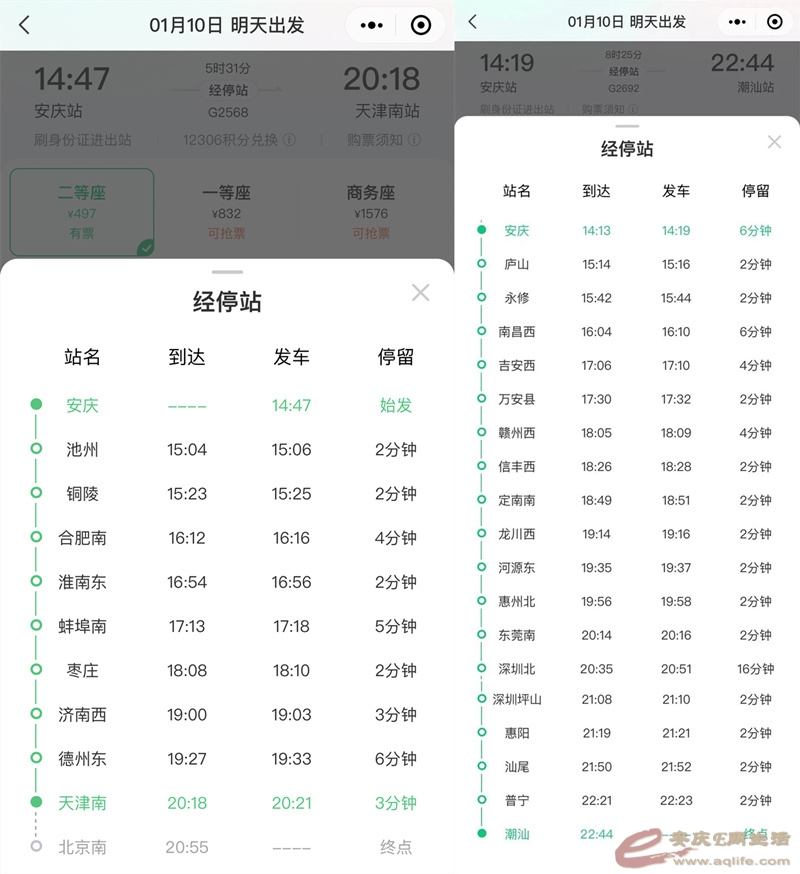Viewport: 800px width, 874px height.
Task: Expand the 经停站 link above G2568
Action: 228,91
